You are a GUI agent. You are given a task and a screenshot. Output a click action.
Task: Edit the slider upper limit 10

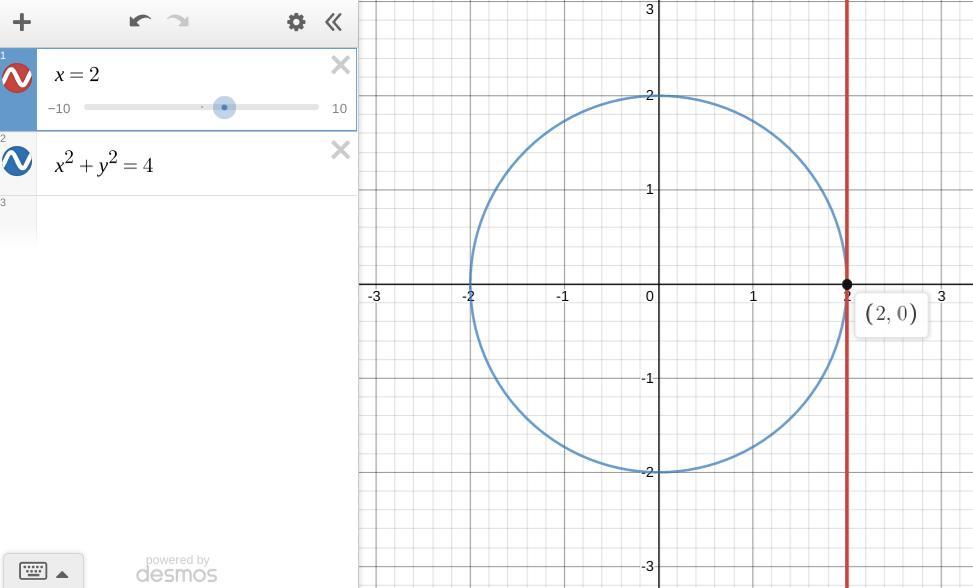pos(339,109)
